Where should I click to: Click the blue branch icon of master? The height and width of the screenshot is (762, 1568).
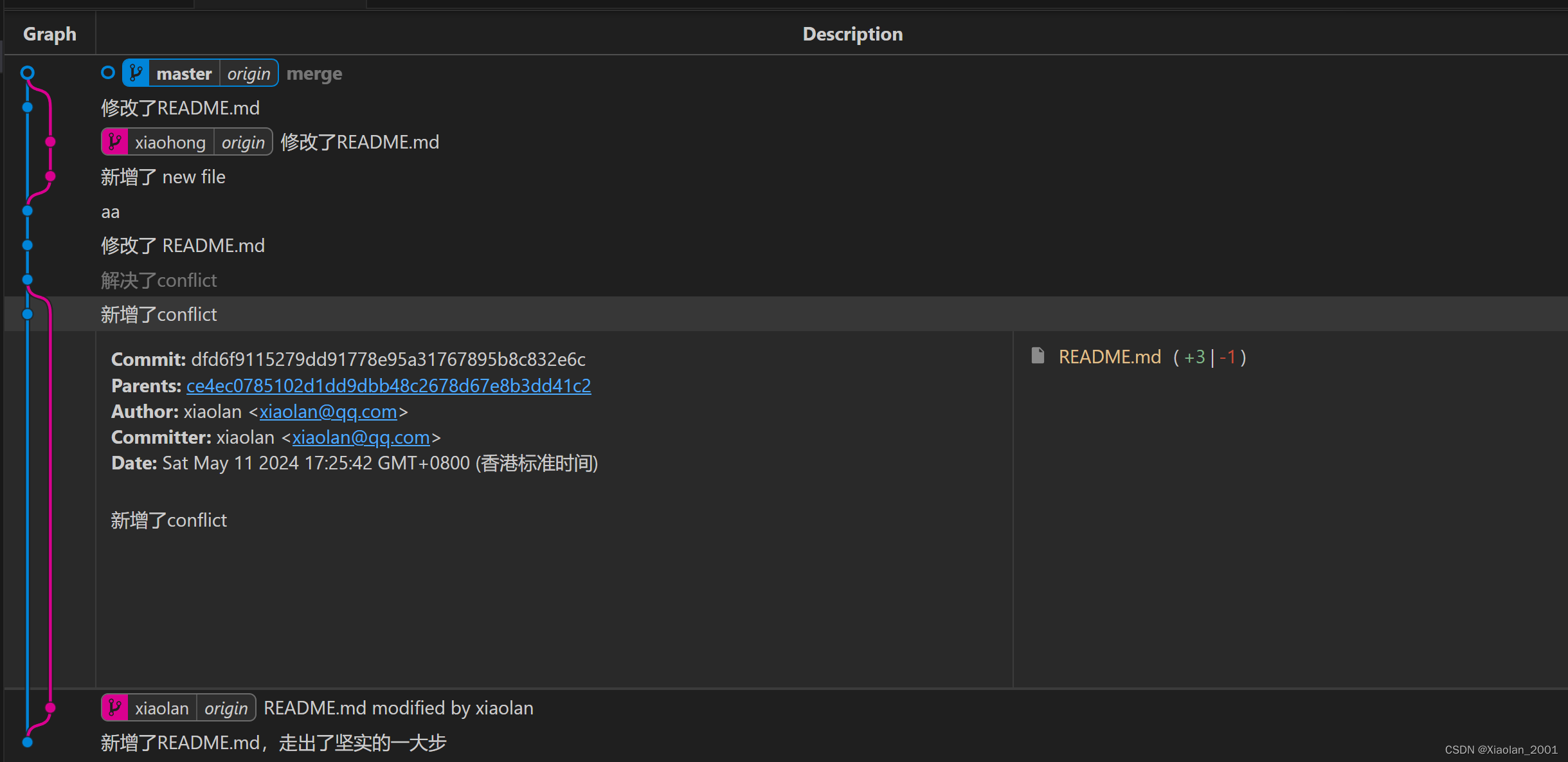pyautogui.click(x=136, y=73)
